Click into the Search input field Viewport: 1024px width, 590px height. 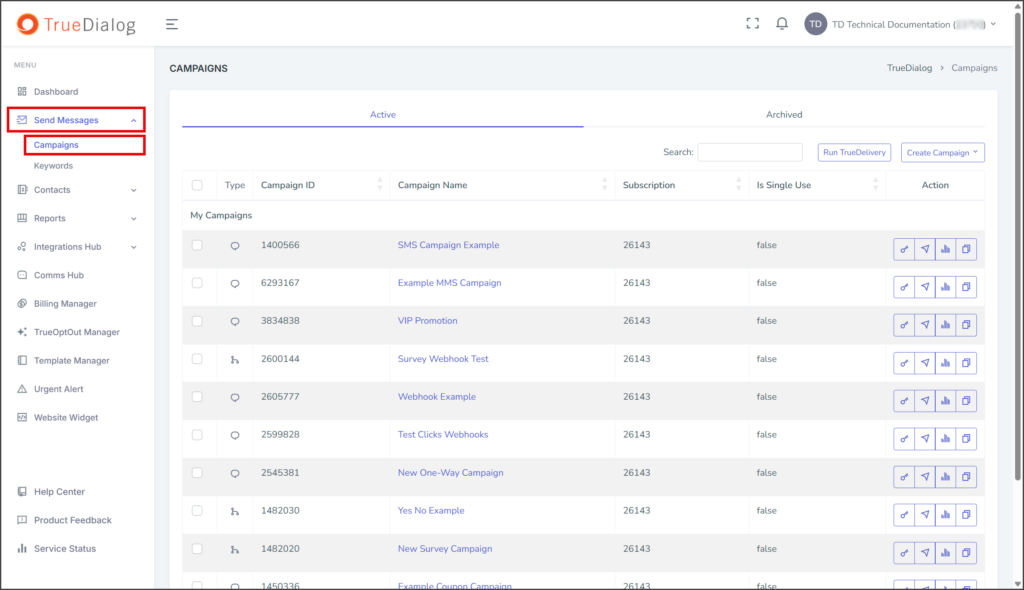pyautogui.click(x=750, y=152)
